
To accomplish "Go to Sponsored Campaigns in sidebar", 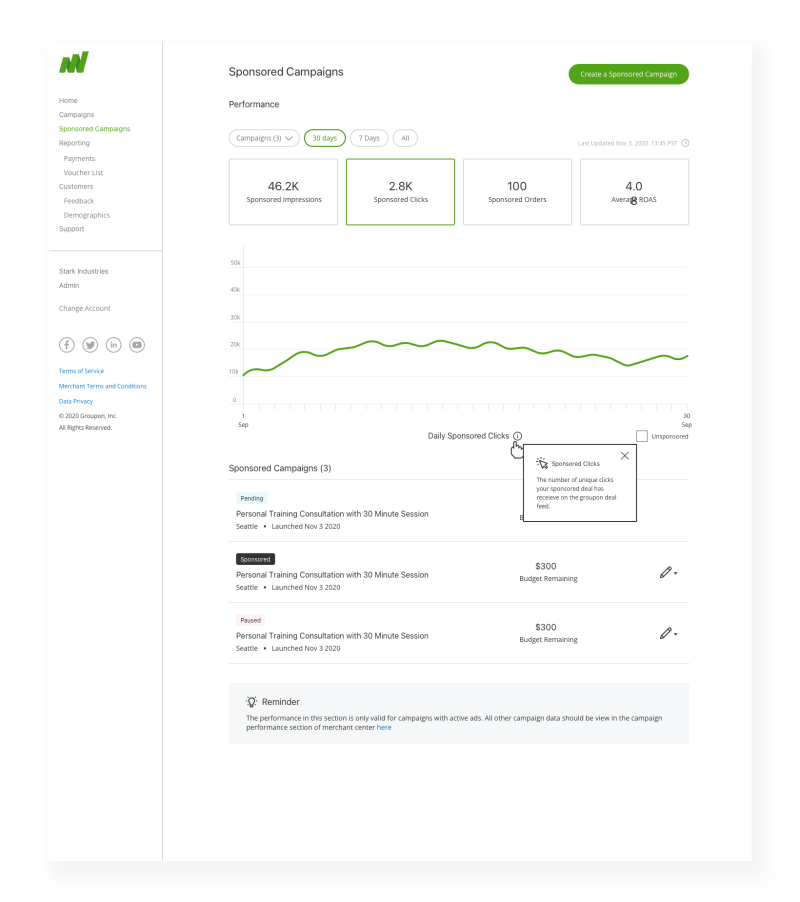I will (94, 129).
